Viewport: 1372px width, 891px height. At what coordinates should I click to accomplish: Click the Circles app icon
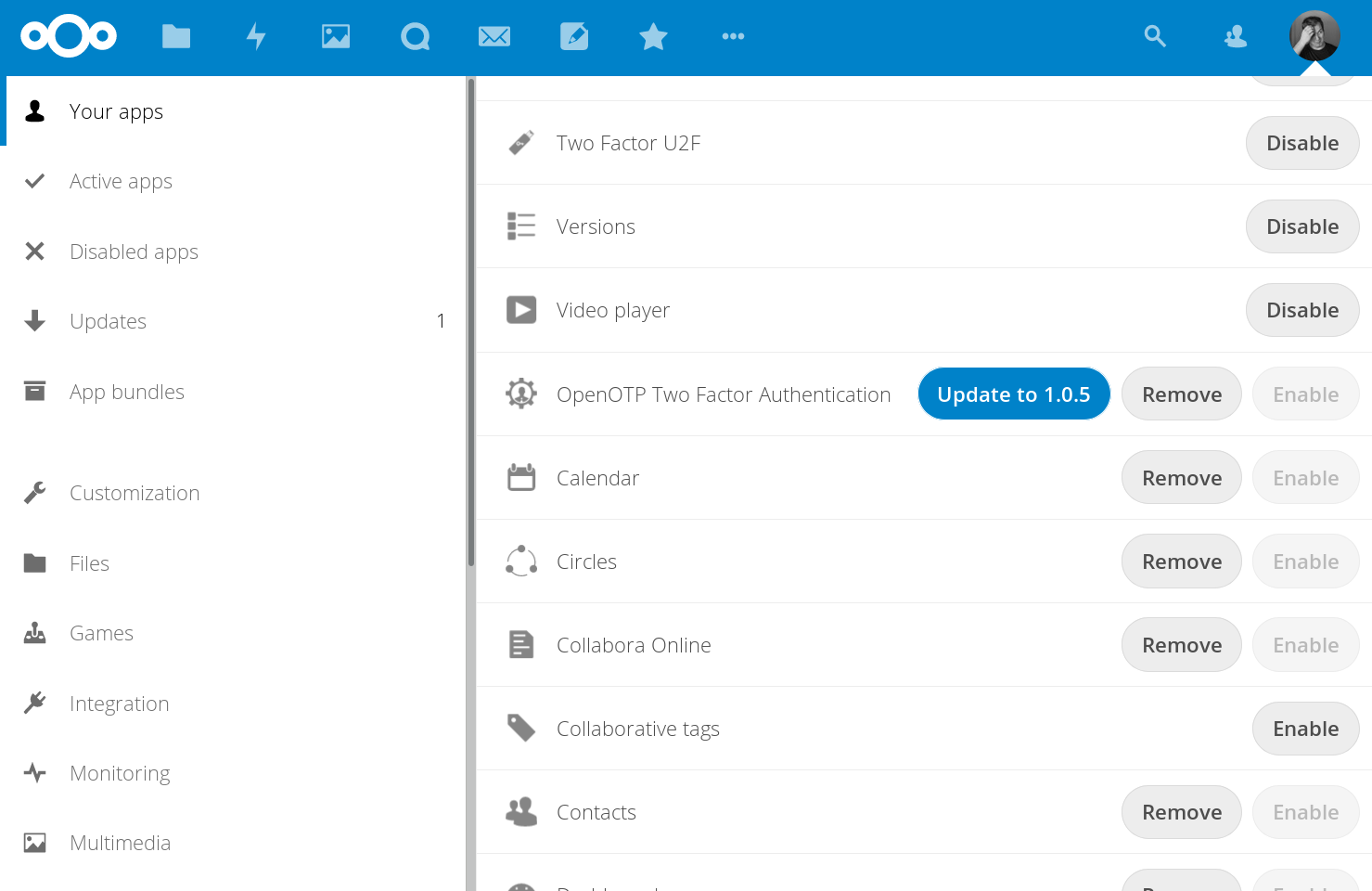[x=521, y=561]
